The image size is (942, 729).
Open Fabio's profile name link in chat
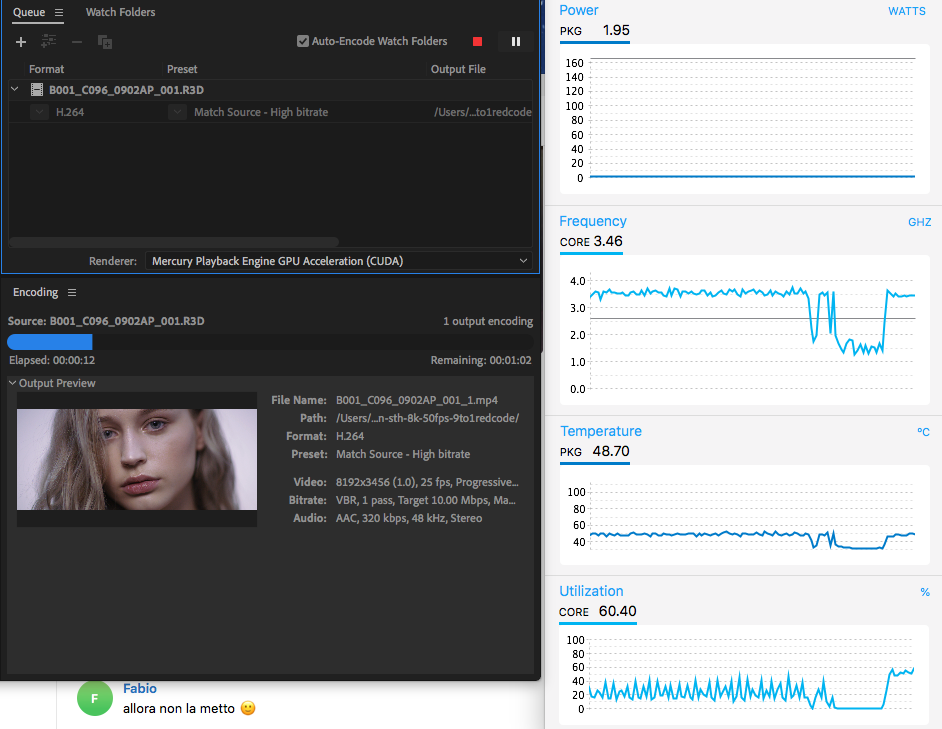pos(139,689)
